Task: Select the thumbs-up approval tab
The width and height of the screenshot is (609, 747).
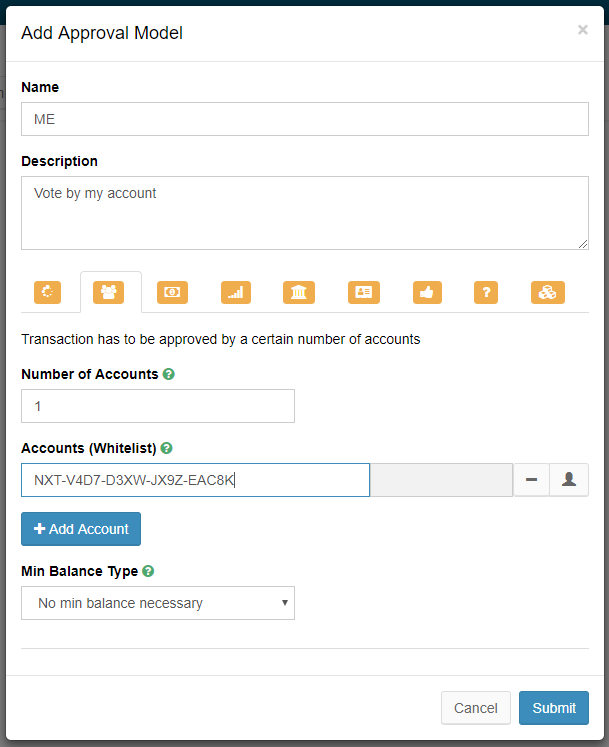Action: (427, 292)
